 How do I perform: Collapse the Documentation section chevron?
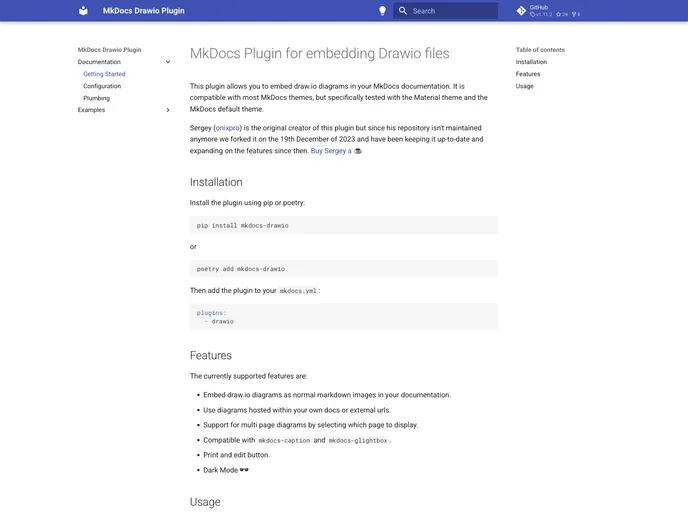pos(168,62)
